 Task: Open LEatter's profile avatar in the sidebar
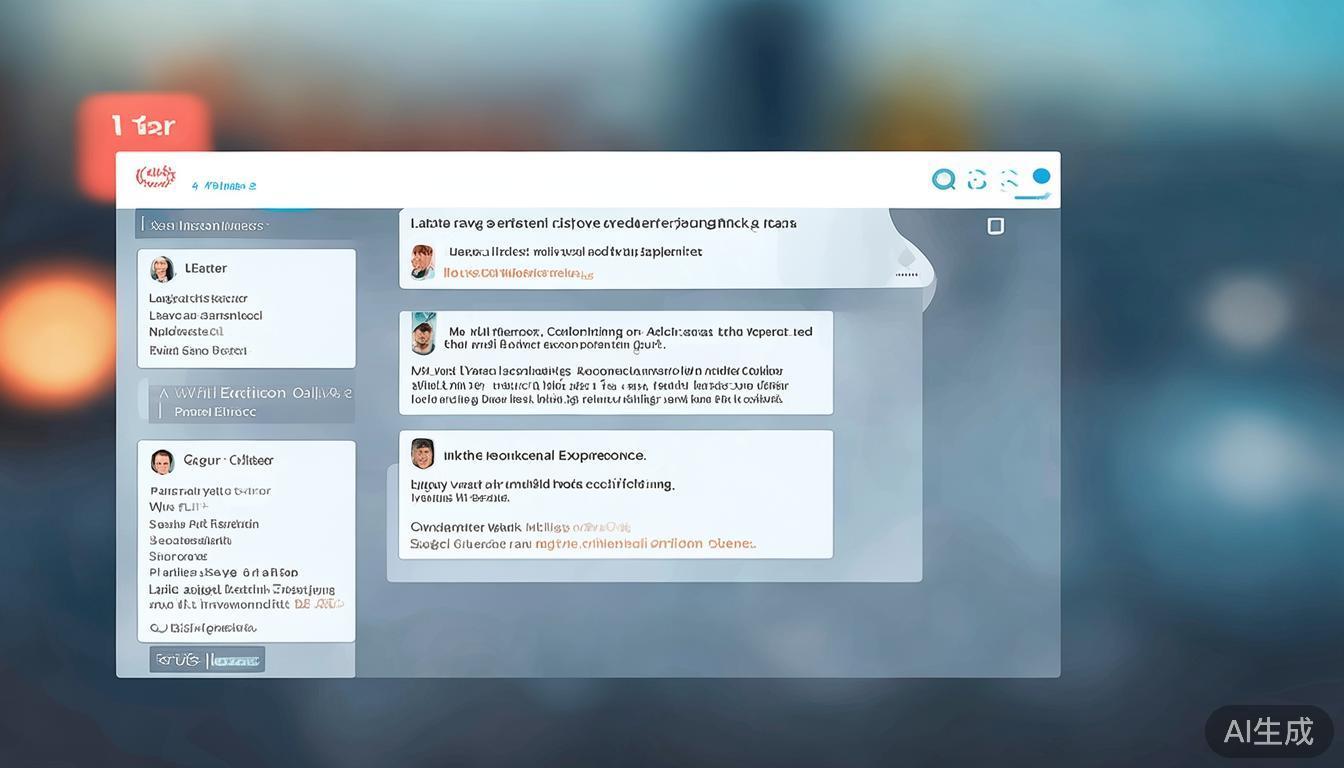[163, 268]
